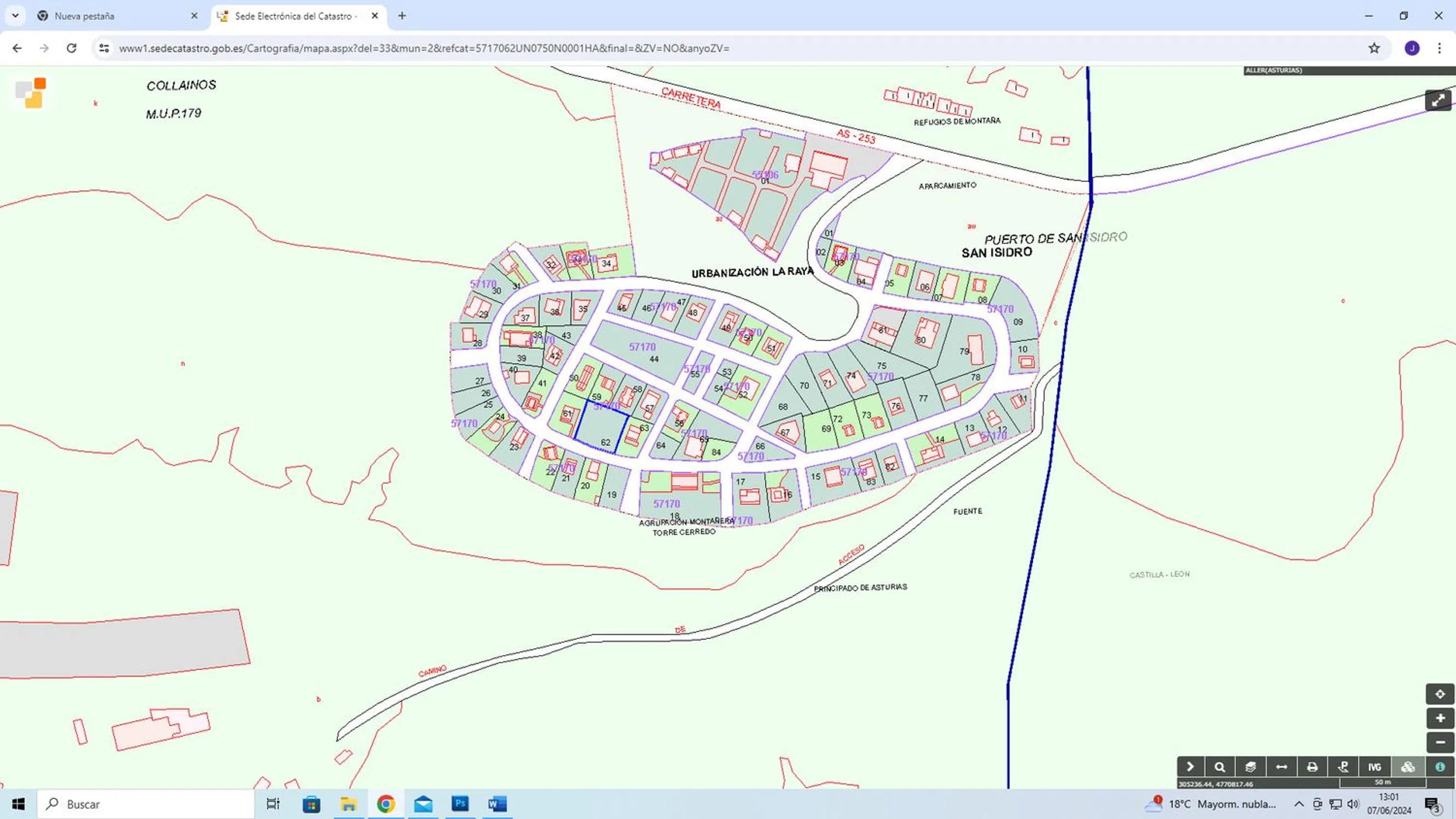Toggle the highlighted three-cubes tool
The width and height of the screenshot is (1456, 819).
click(x=1408, y=767)
